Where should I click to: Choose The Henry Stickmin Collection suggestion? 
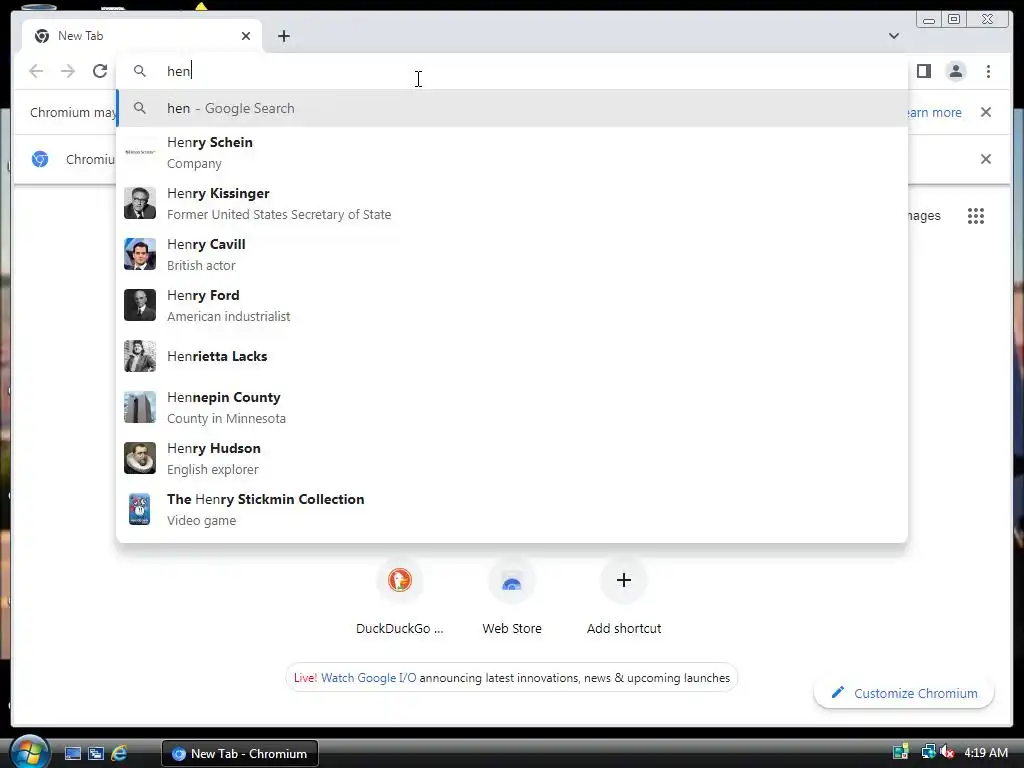(x=512, y=509)
